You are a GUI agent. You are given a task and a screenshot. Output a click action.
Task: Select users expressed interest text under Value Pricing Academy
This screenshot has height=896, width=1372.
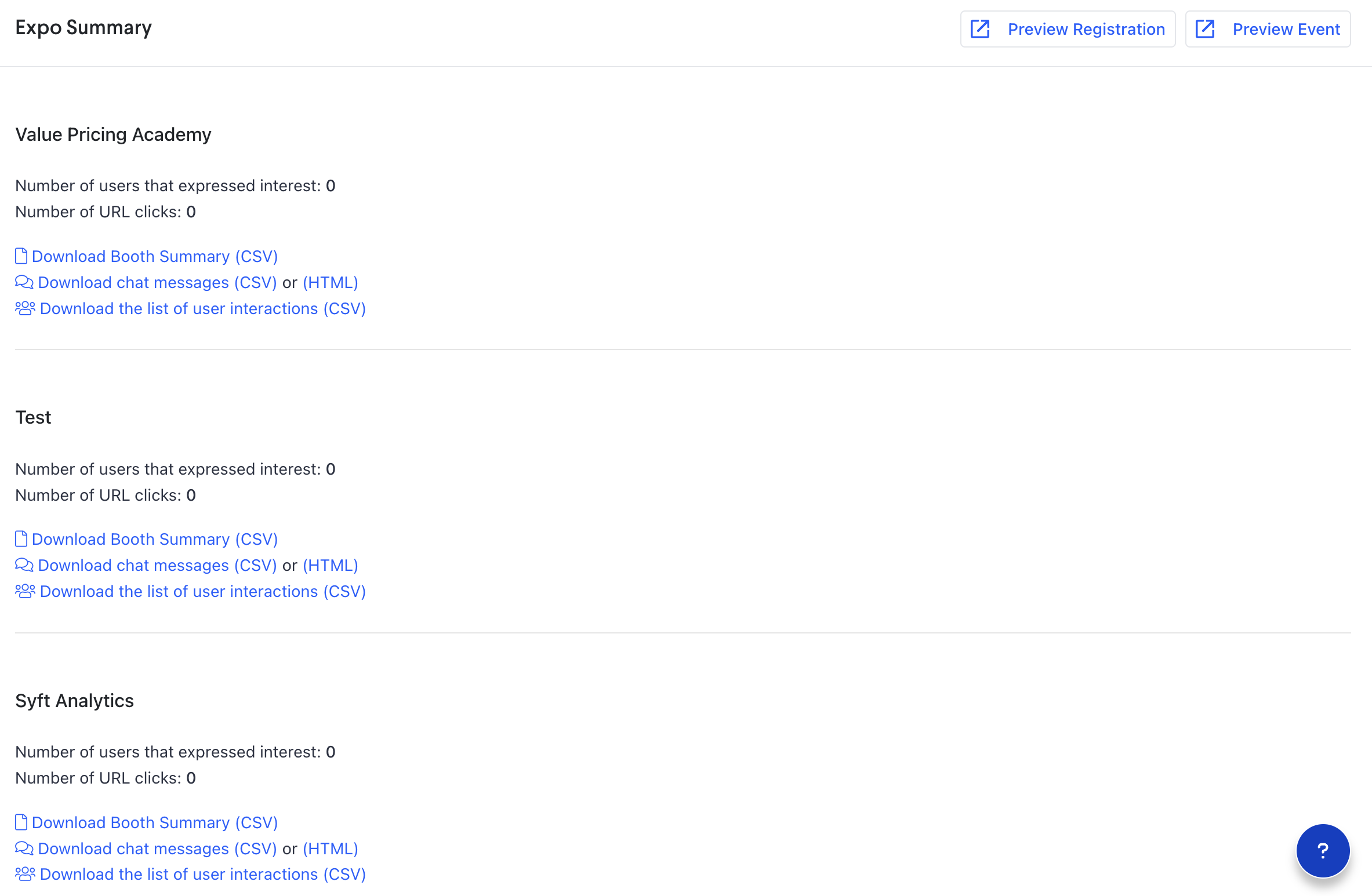175,185
